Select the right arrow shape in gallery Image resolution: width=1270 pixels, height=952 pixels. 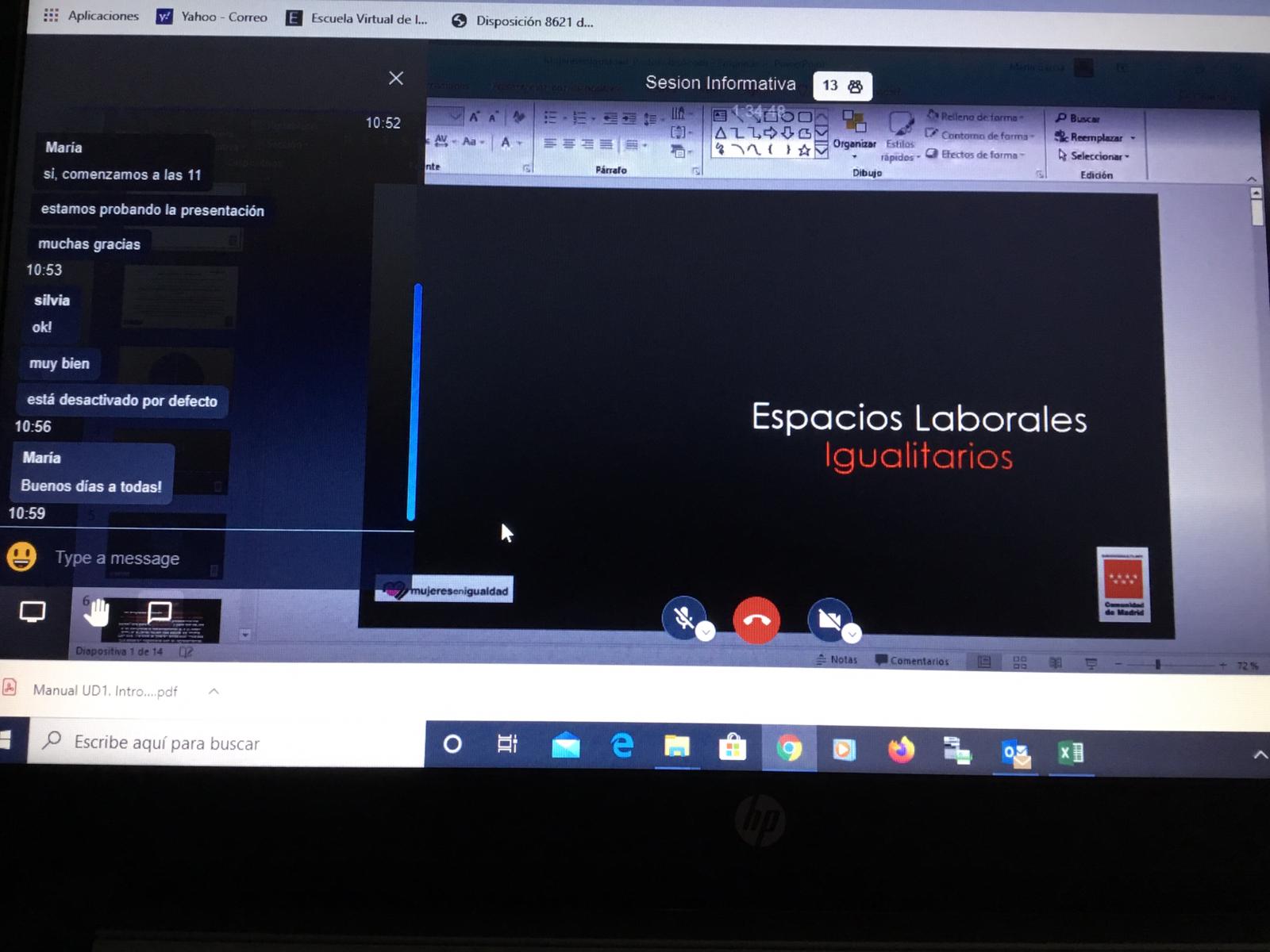(x=770, y=133)
